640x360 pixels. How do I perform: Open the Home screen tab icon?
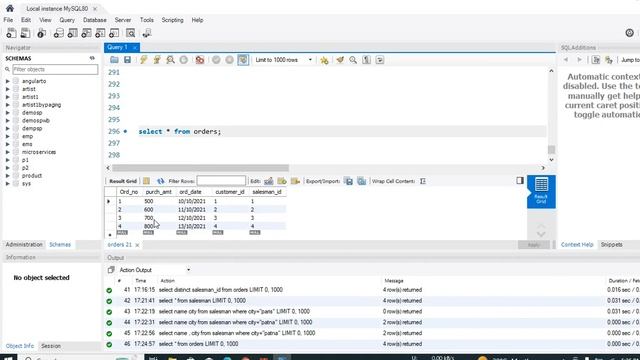(10, 8)
